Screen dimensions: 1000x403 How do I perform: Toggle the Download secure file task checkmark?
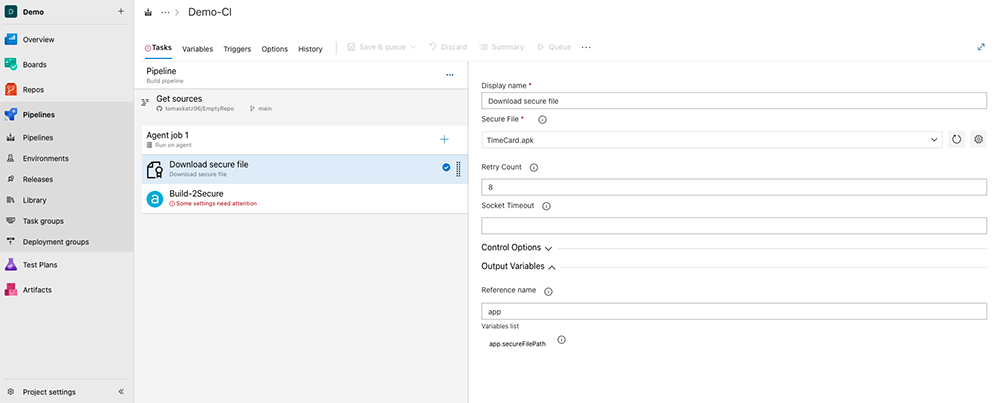[446, 168]
